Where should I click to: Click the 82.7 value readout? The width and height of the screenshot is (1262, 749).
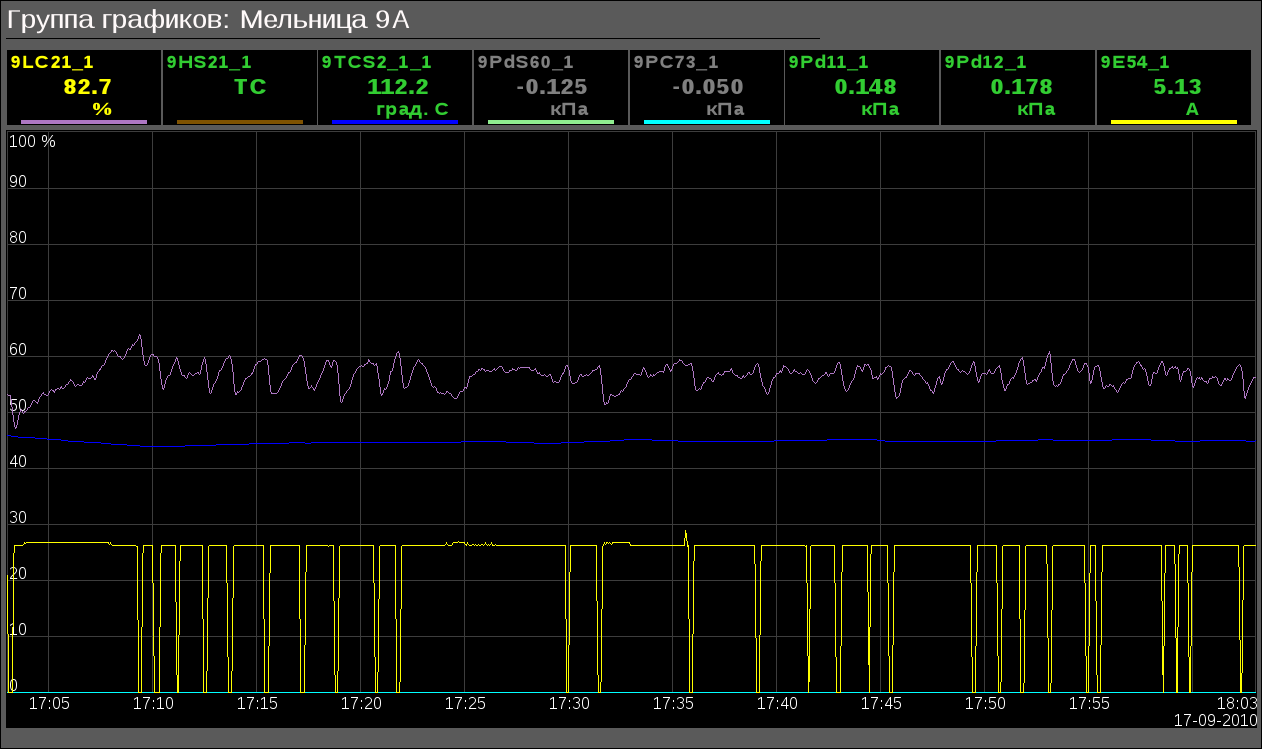coord(87,87)
